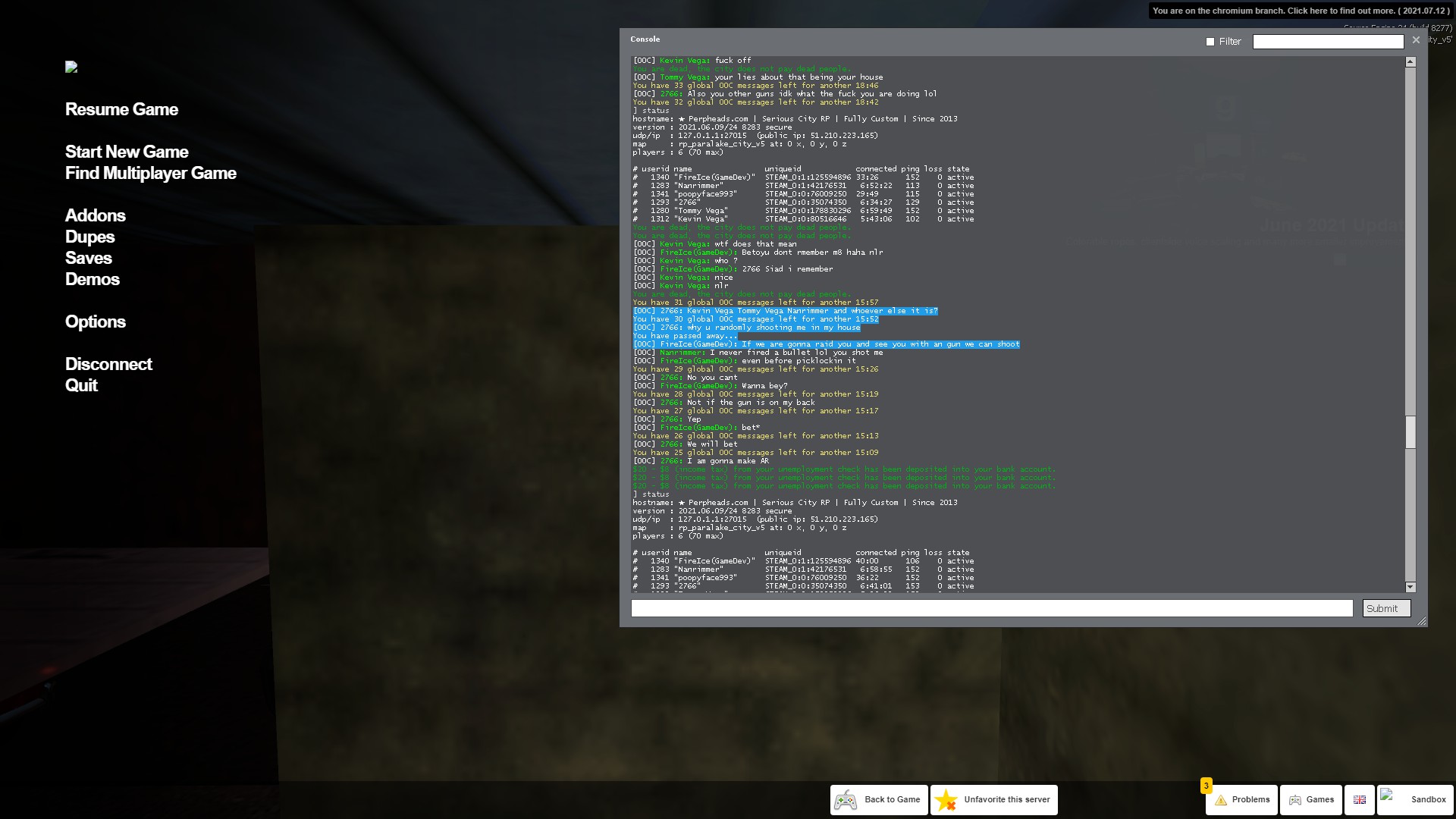The image size is (1456, 819).
Task: Click player row 'poopyface993' in first status
Action: [804, 194]
